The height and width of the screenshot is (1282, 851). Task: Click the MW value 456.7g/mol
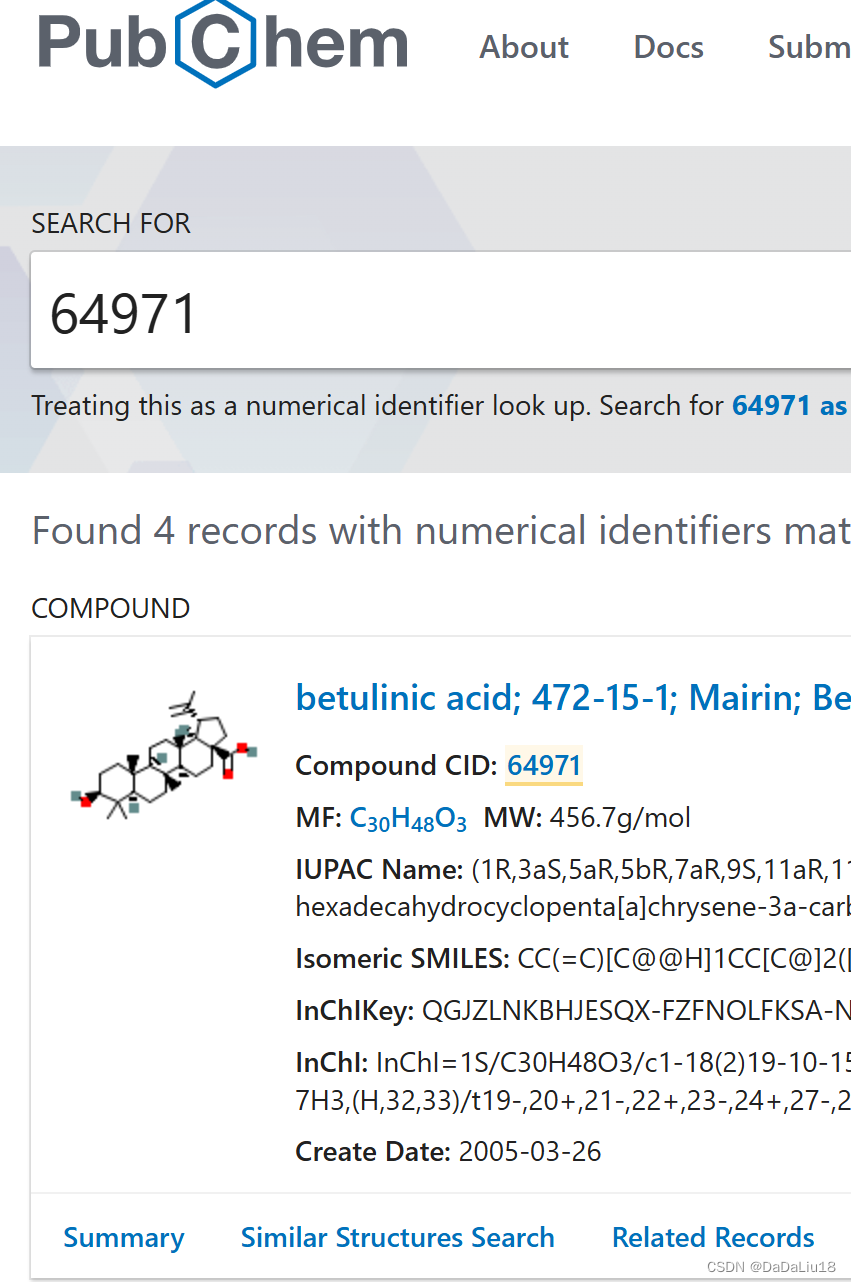pos(620,818)
